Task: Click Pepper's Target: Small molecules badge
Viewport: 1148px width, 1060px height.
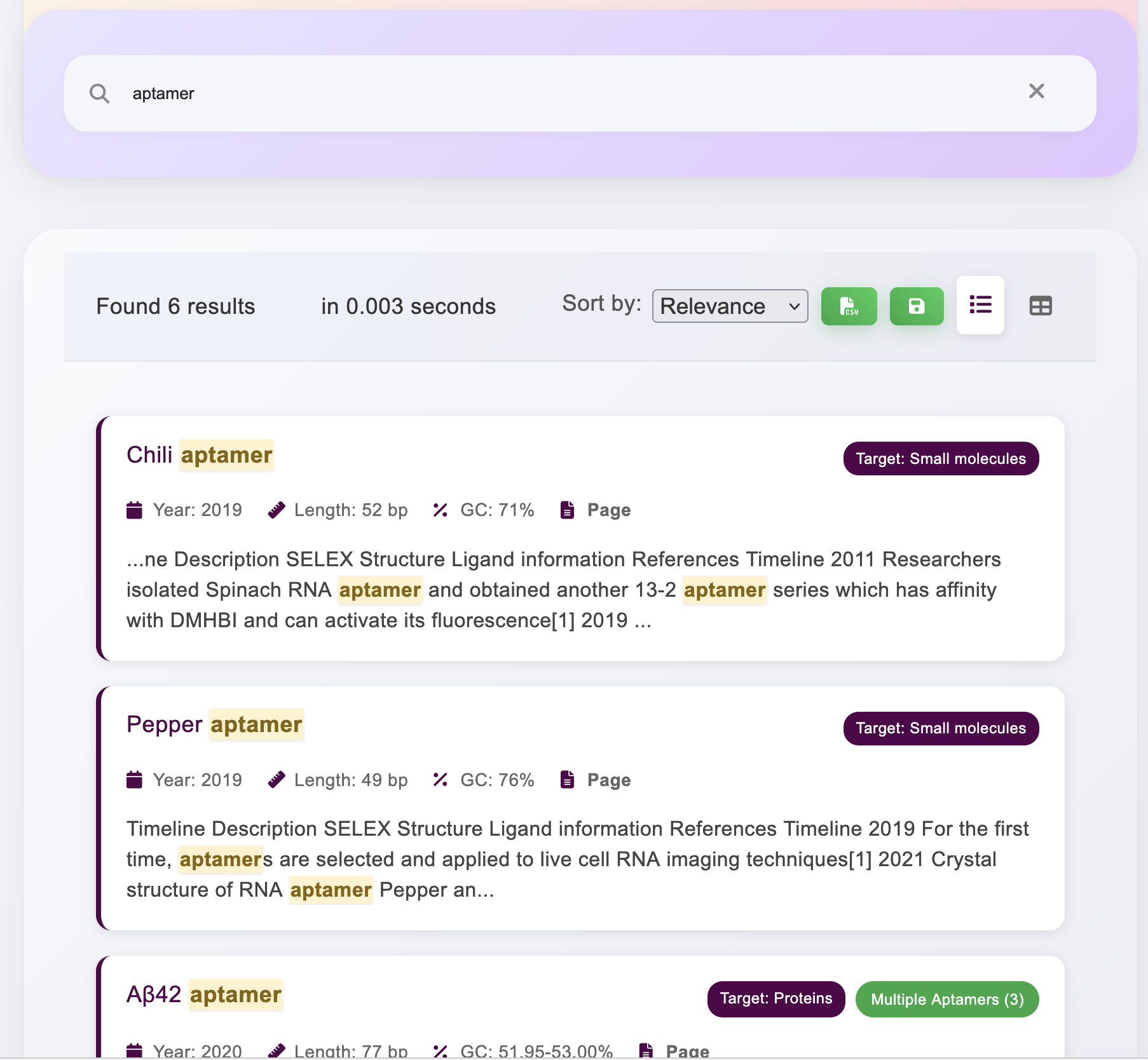Action: tap(941, 728)
